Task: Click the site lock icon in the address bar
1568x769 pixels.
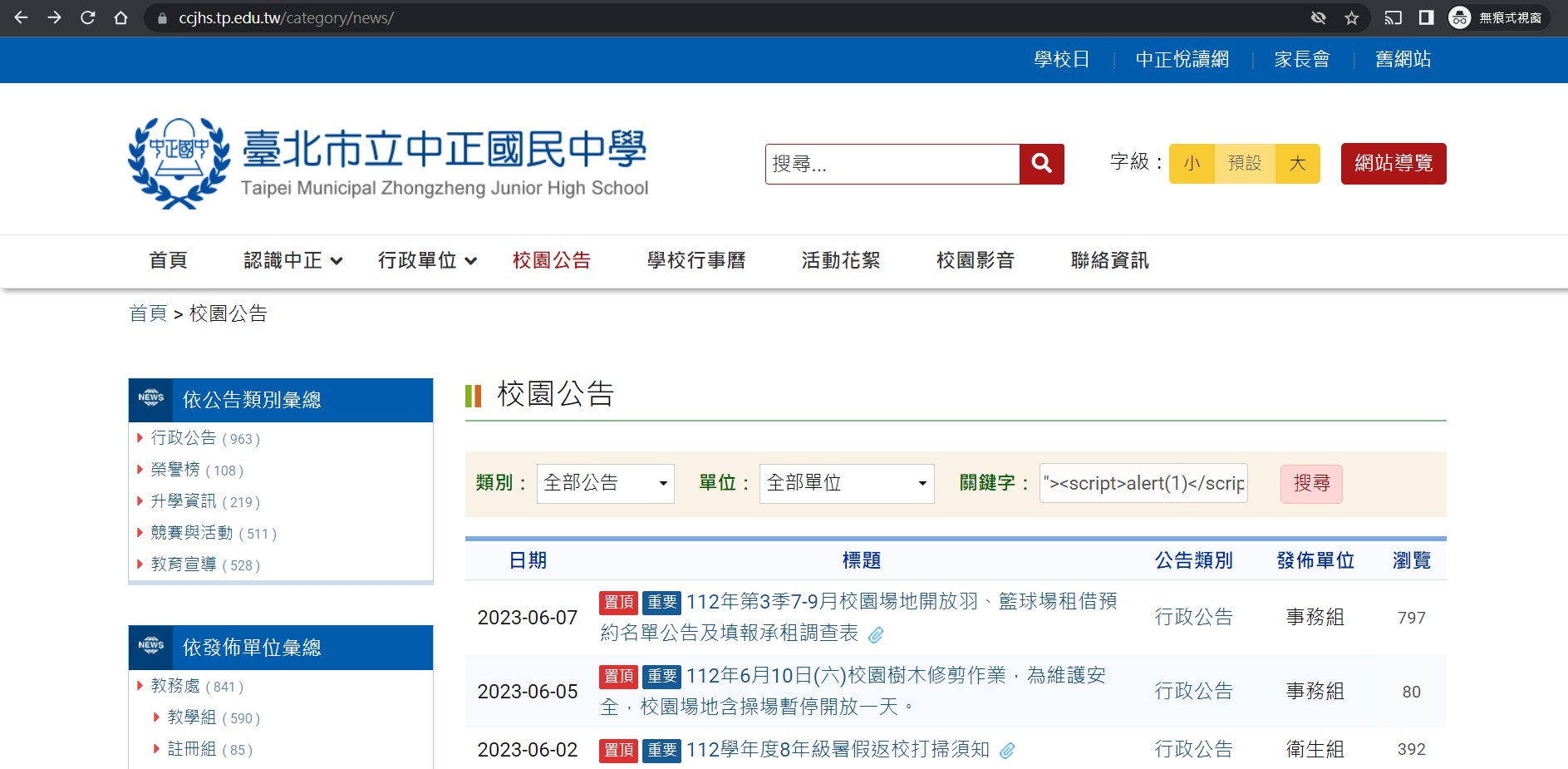Action: [162, 17]
